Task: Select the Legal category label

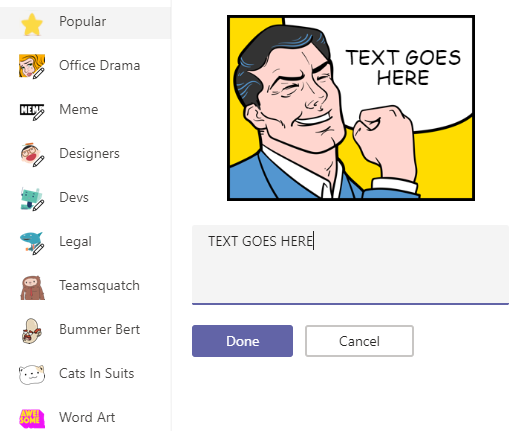Action: [75, 241]
